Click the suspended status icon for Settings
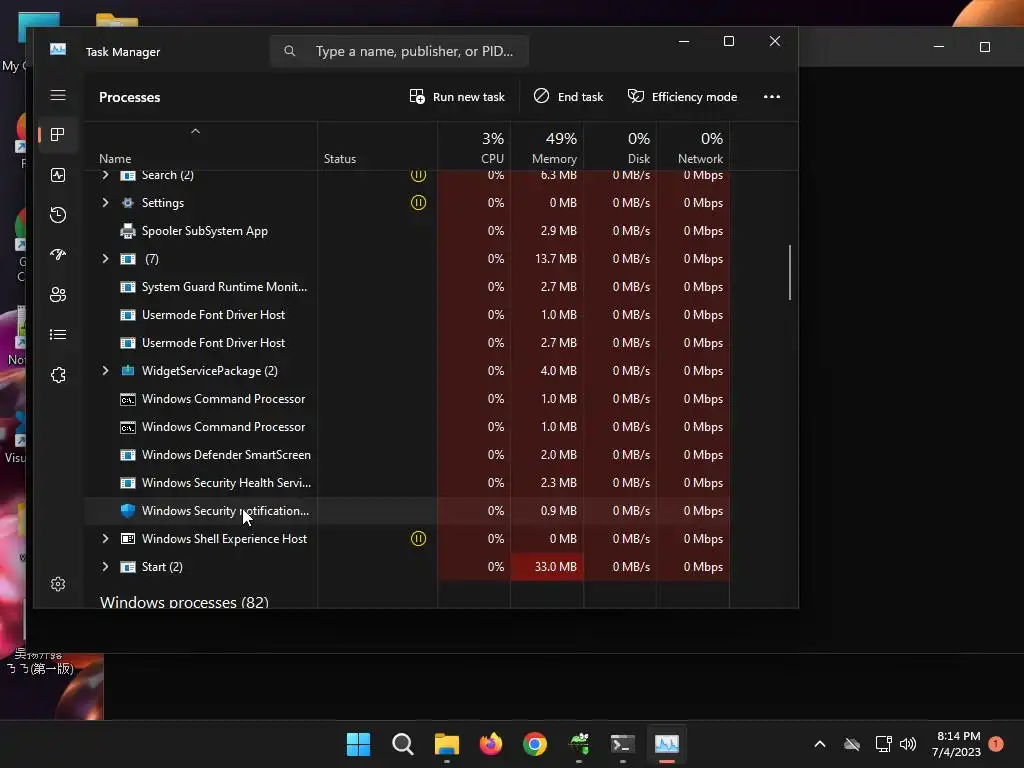1024x768 pixels. pyautogui.click(x=418, y=202)
